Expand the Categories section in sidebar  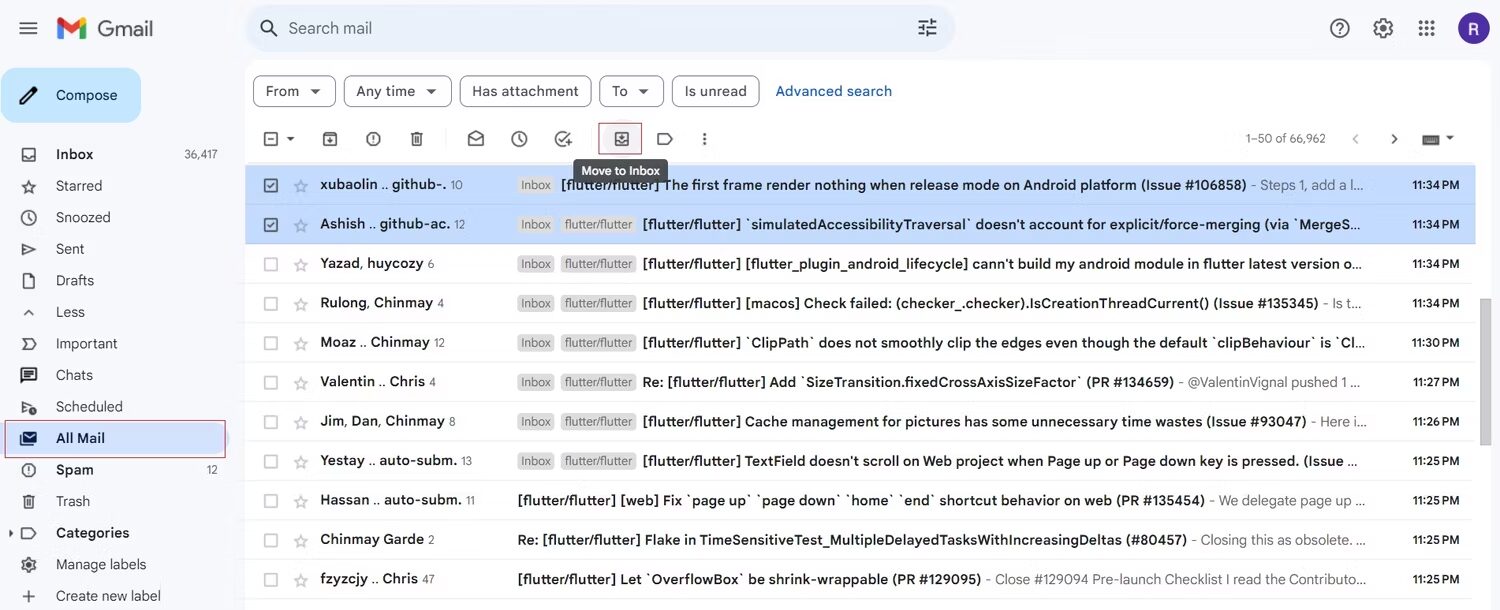(x=11, y=533)
